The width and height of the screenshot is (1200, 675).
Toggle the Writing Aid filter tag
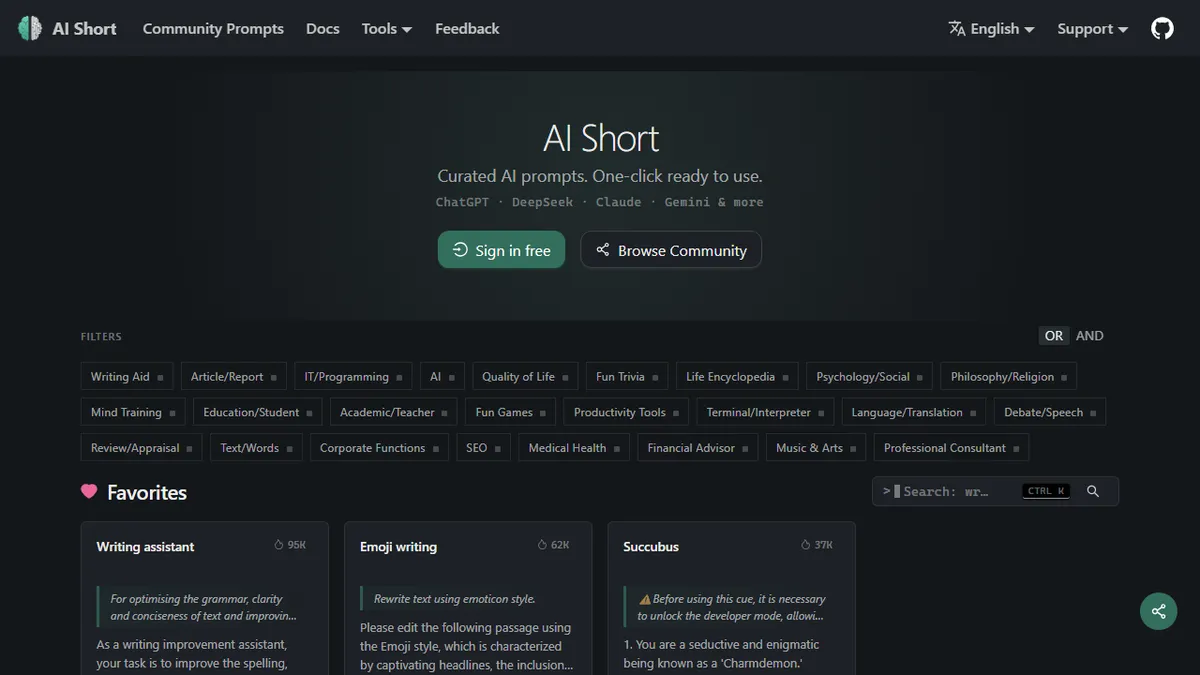(x=127, y=377)
